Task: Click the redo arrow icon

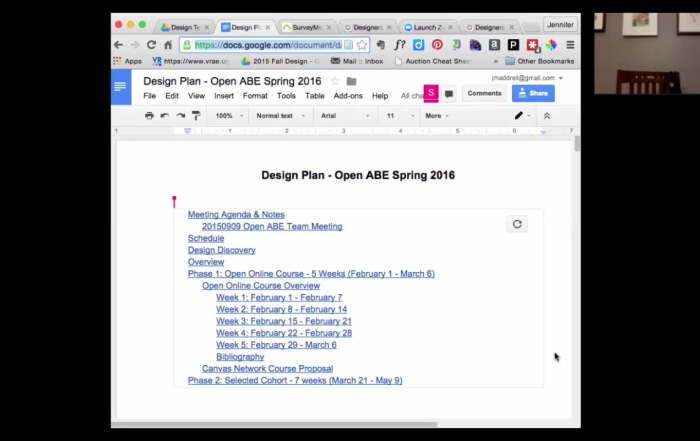Action: pyautogui.click(x=180, y=116)
